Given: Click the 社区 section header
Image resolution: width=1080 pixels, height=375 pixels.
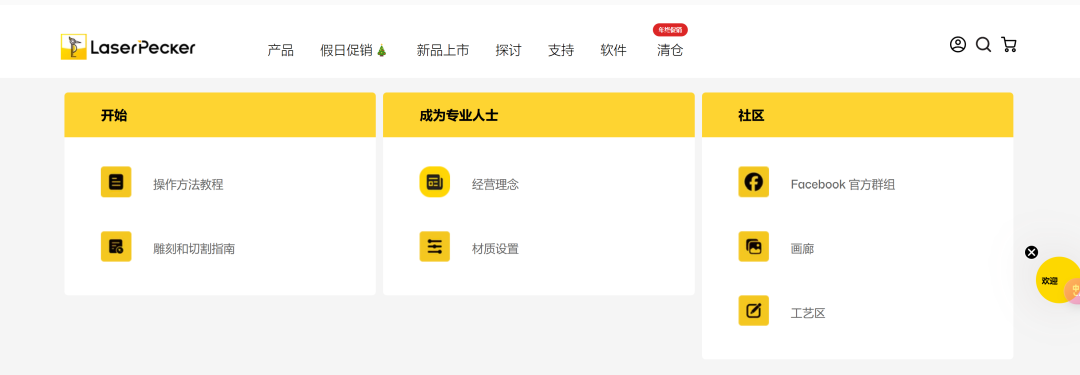Looking at the screenshot, I should (x=858, y=114).
